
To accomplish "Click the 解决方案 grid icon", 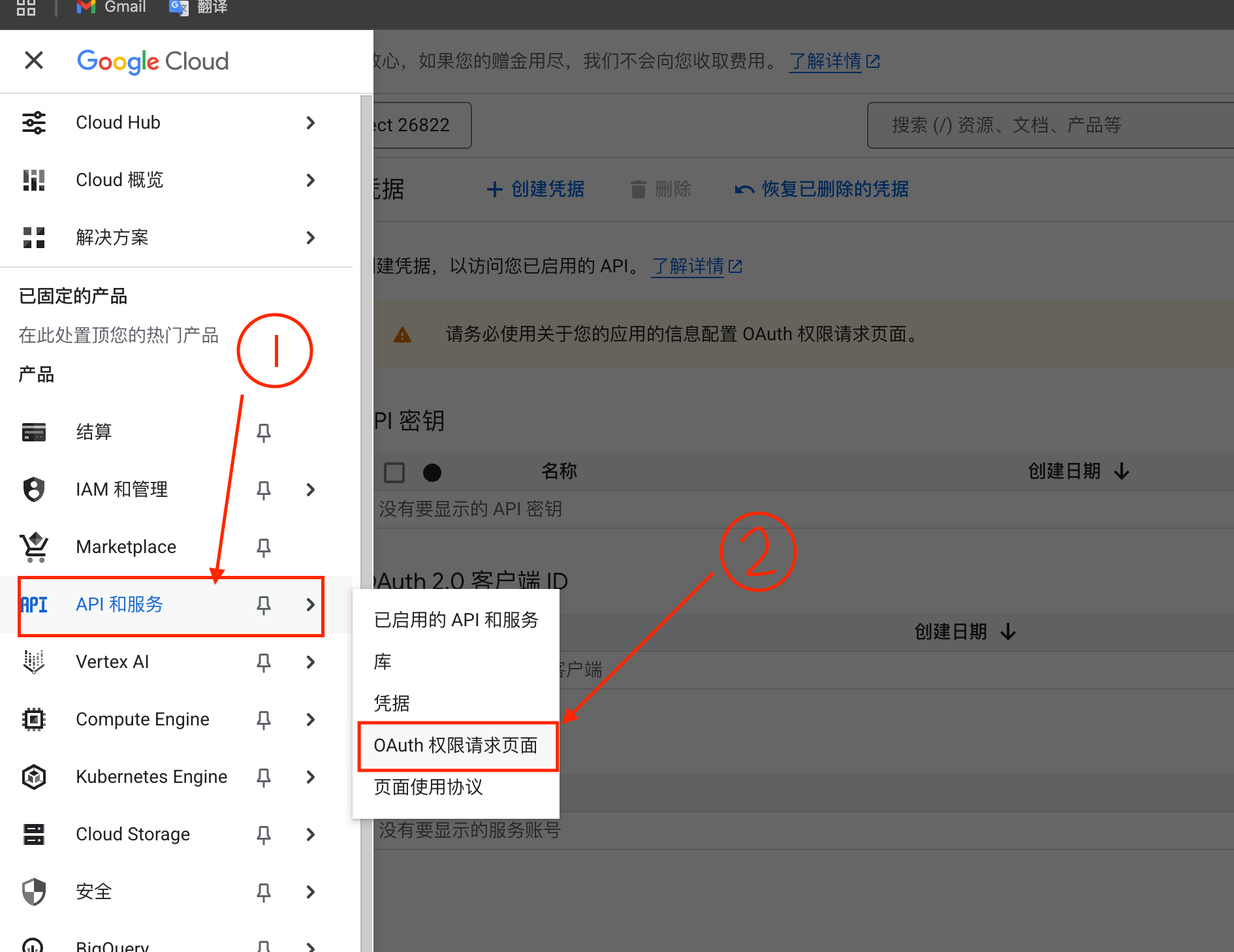I will (34, 238).
